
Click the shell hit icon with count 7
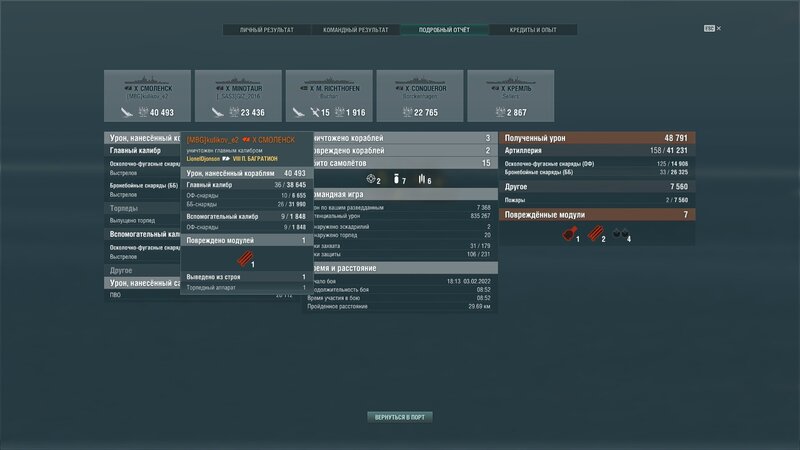[395, 179]
